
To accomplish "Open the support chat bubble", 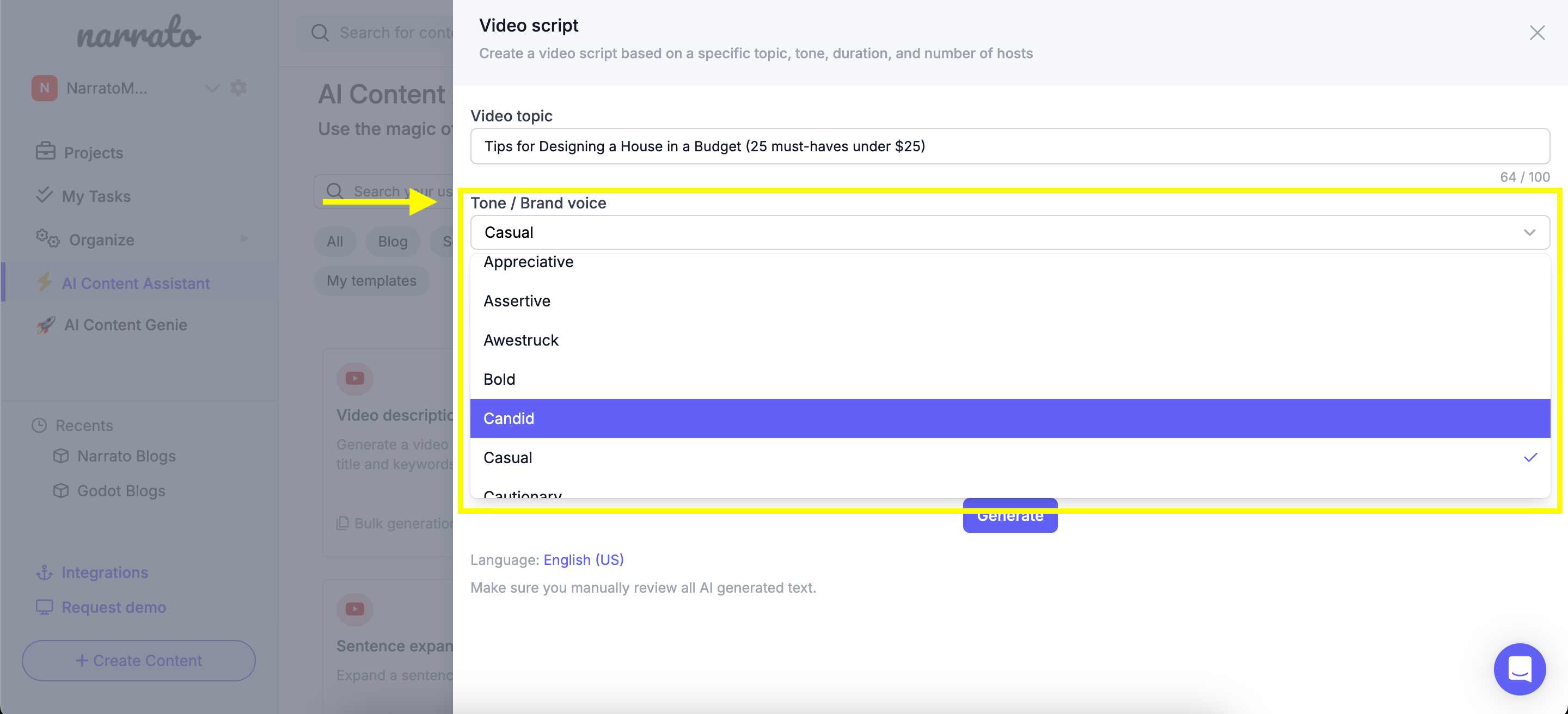I will tap(1520, 669).
